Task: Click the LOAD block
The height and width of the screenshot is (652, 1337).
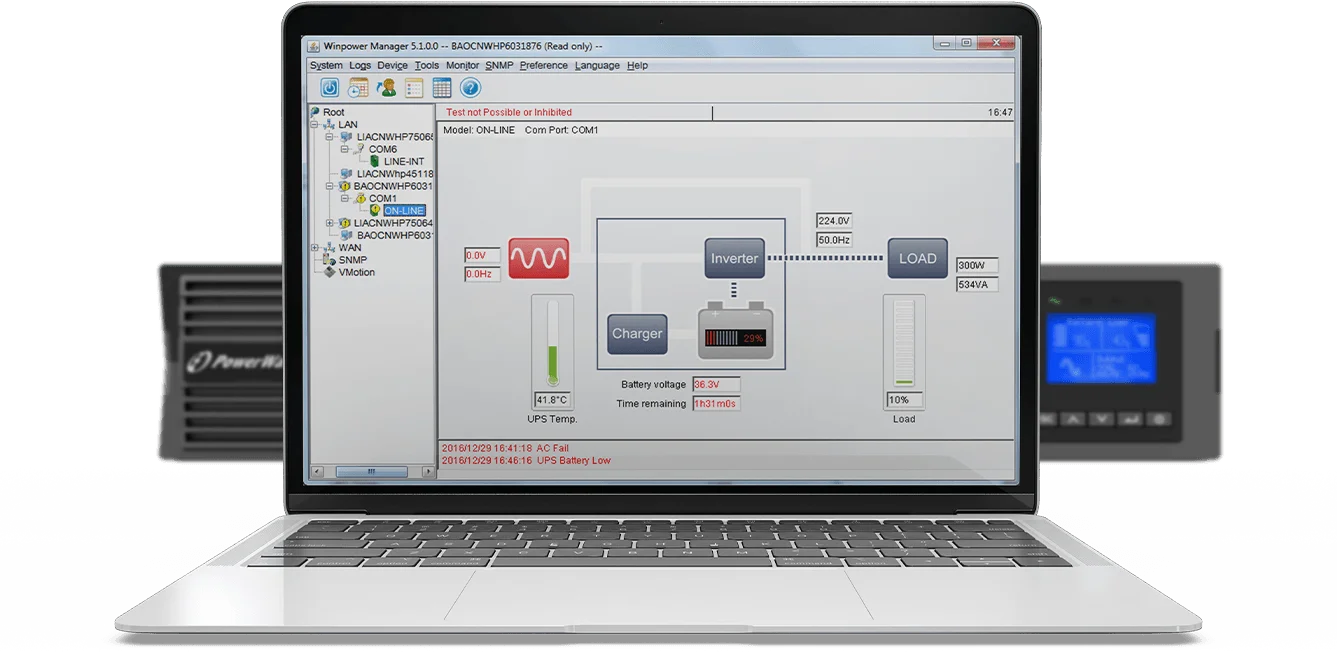Action: 917,258
